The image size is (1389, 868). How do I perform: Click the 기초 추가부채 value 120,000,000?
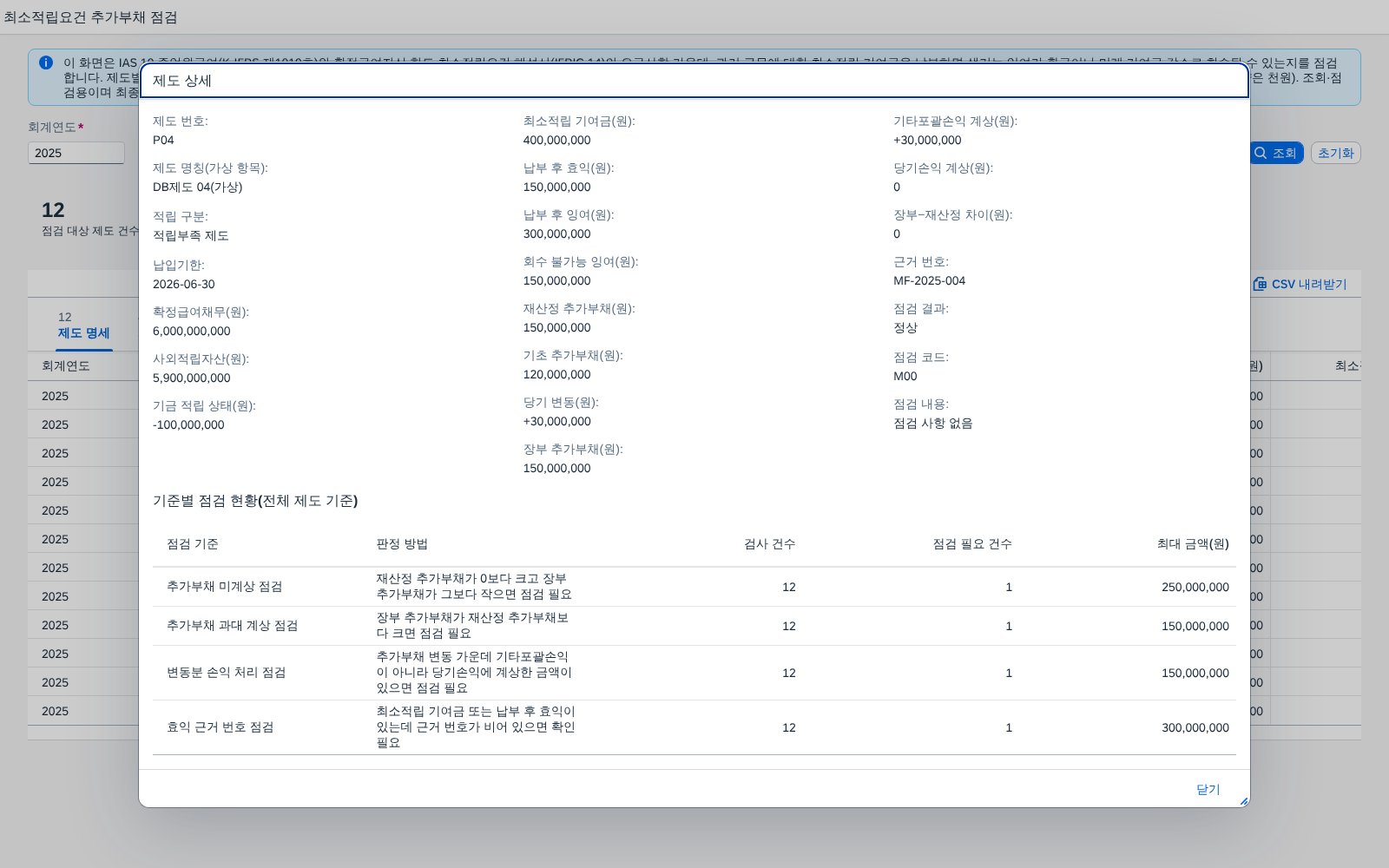tap(557, 374)
